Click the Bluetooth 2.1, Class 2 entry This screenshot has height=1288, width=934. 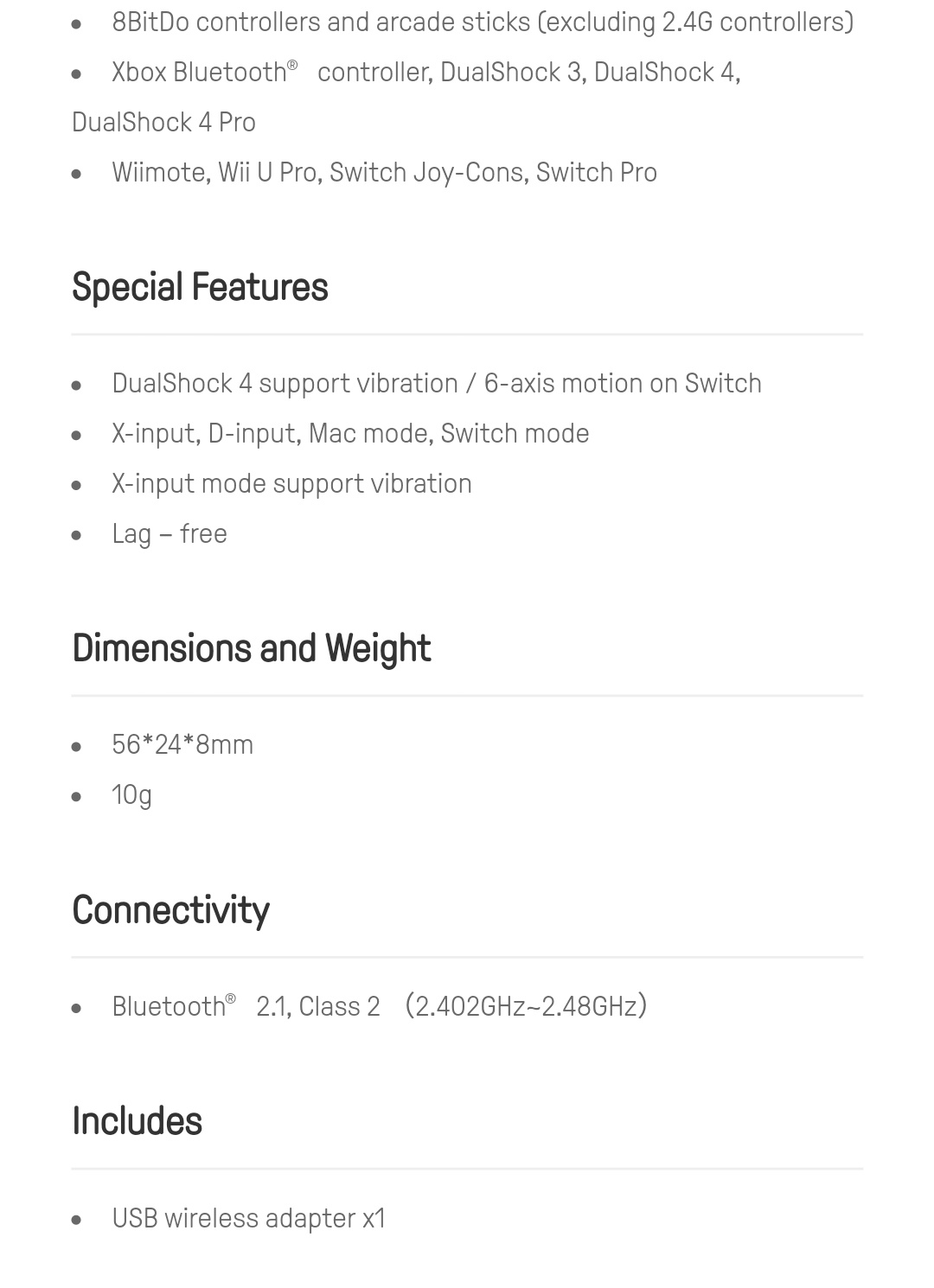(x=246, y=1007)
